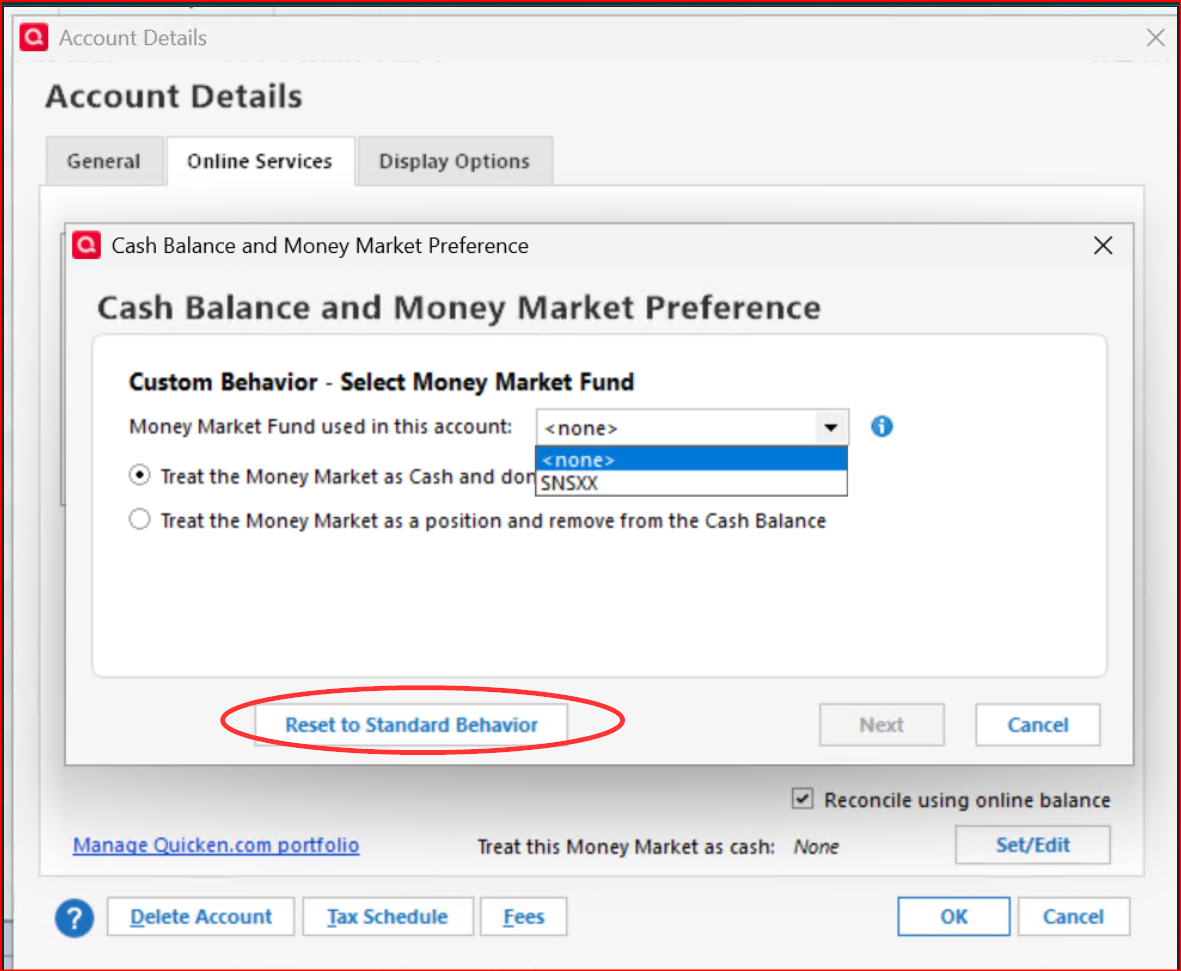1181x971 pixels.
Task: Click the Quicken logo in the Cash Balance dialog title bar
Action: [87, 245]
